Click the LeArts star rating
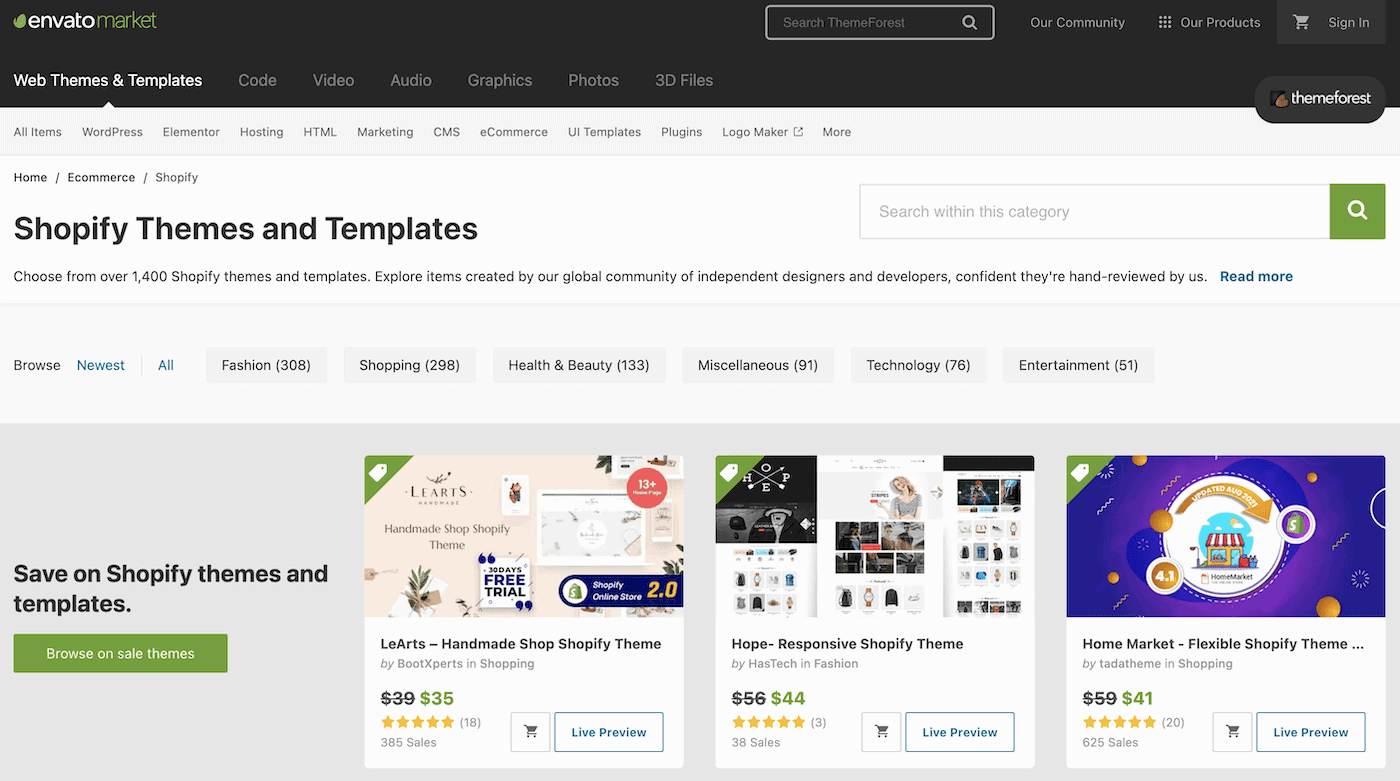The width and height of the screenshot is (1400, 781). pyautogui.click(x=417, y=722)
